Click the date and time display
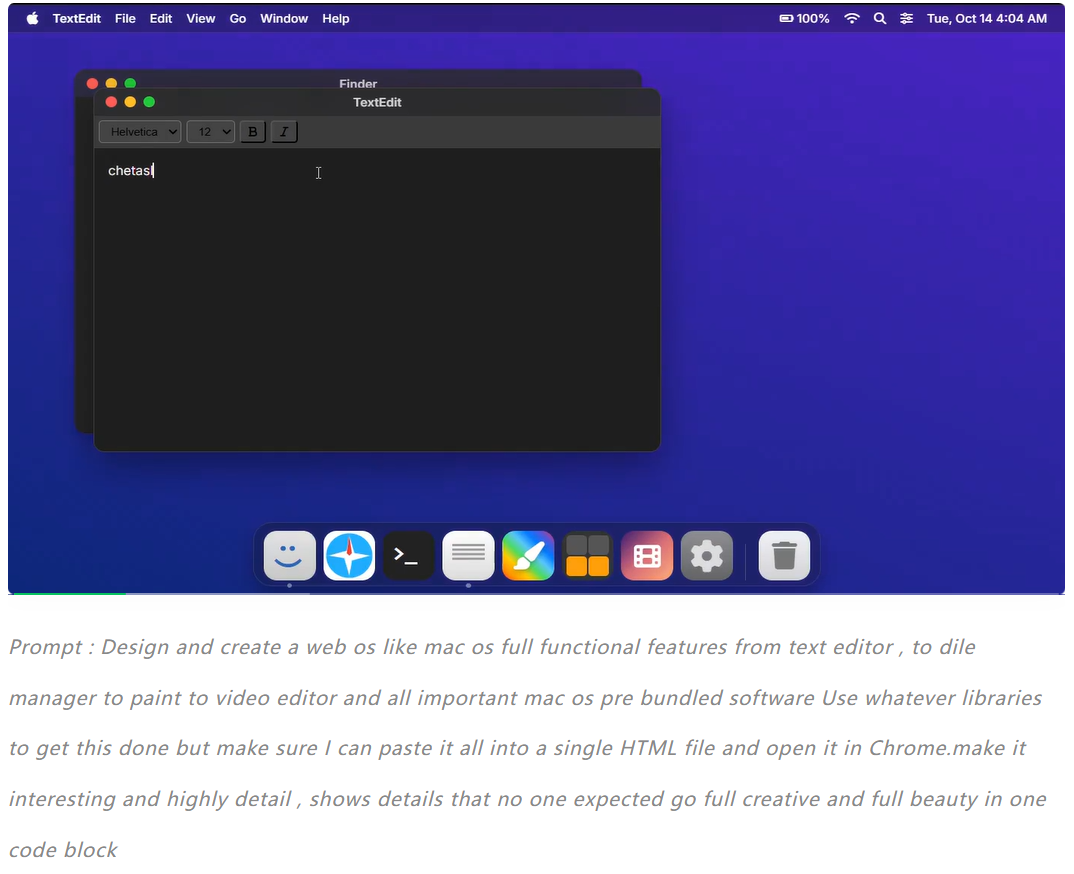 (x=986, y=18)
